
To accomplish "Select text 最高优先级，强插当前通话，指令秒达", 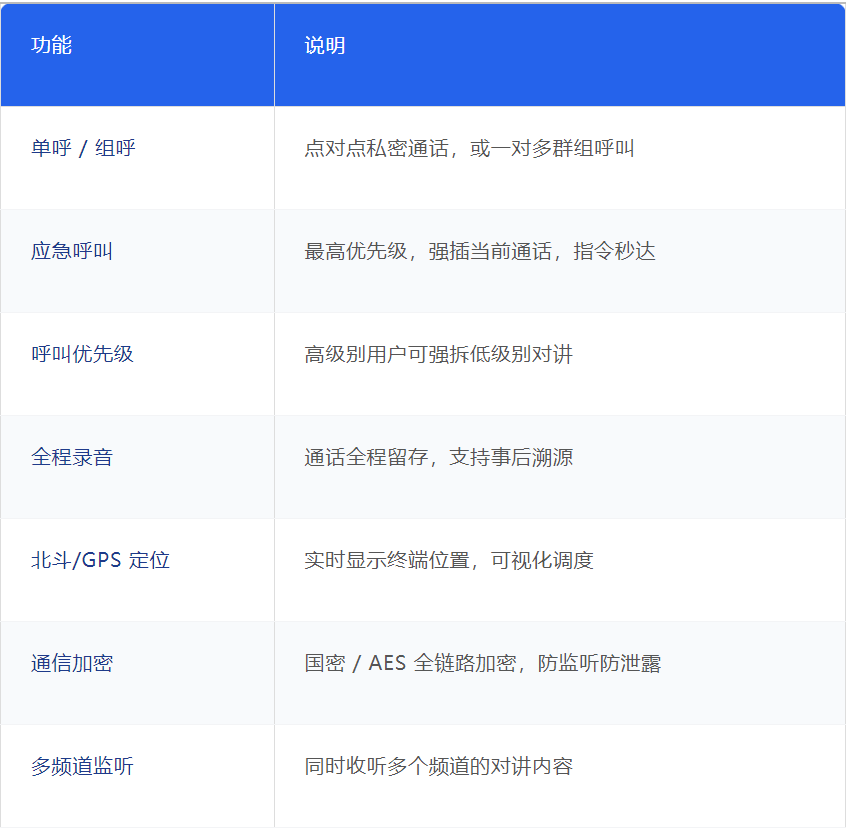I will pyautogui.click(x=480, y=251).
